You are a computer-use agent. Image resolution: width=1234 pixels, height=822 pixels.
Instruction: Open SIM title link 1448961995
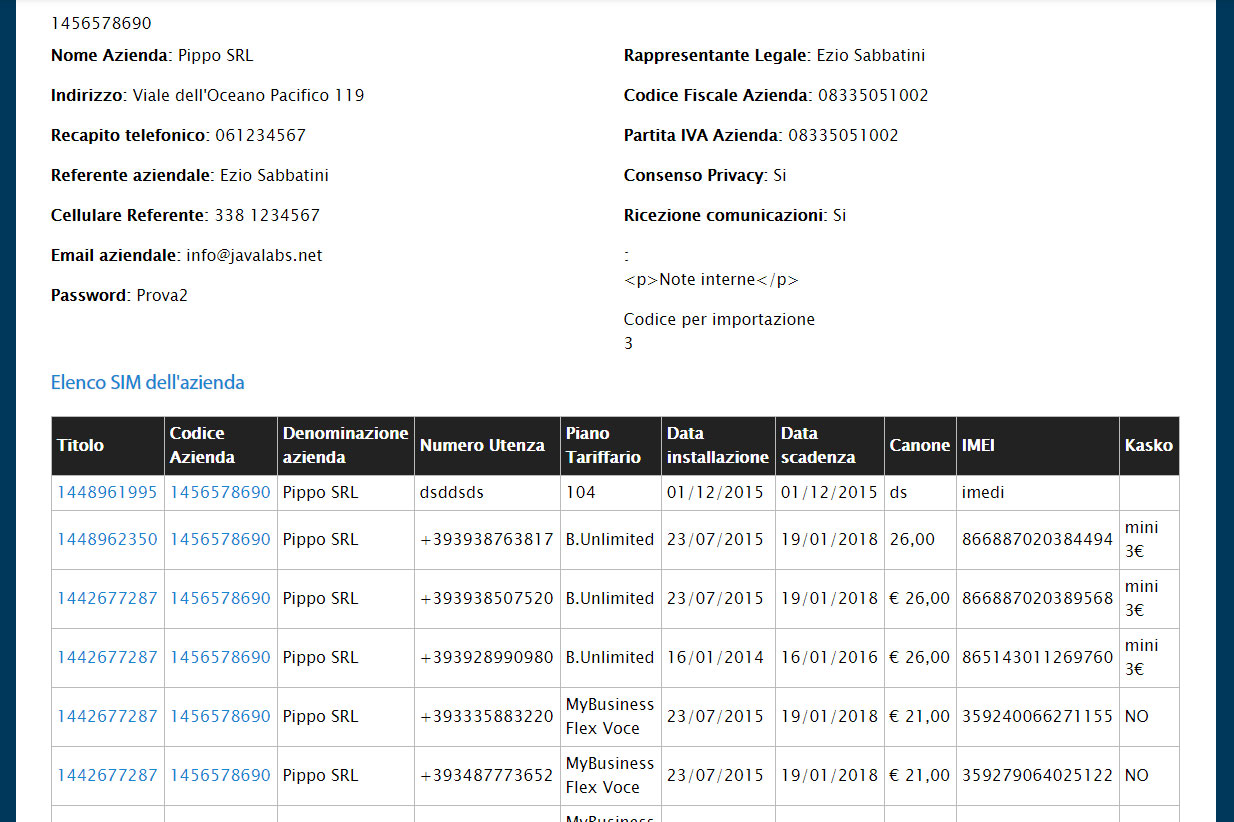(107, 493)
